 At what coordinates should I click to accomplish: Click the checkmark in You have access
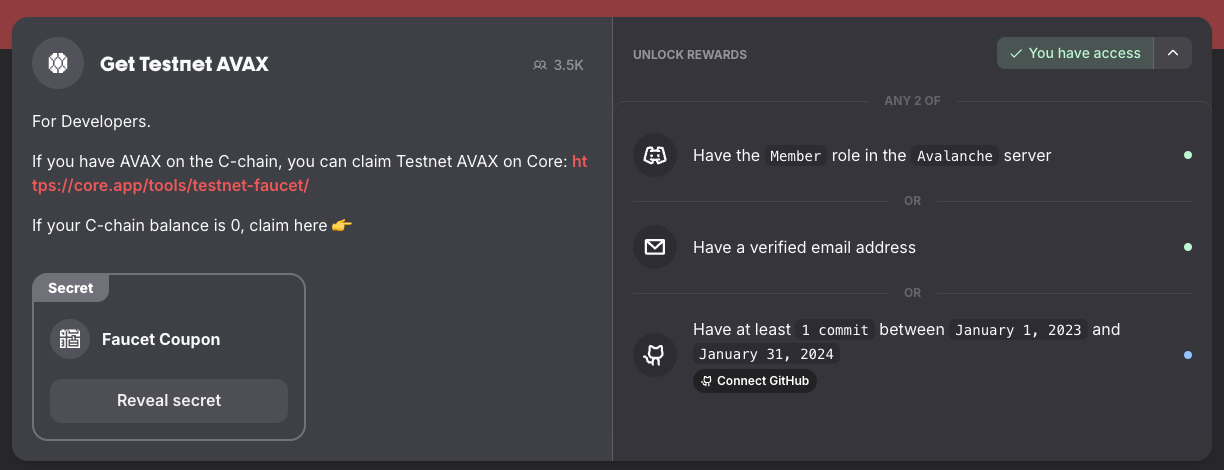(x=1015, y=53)
